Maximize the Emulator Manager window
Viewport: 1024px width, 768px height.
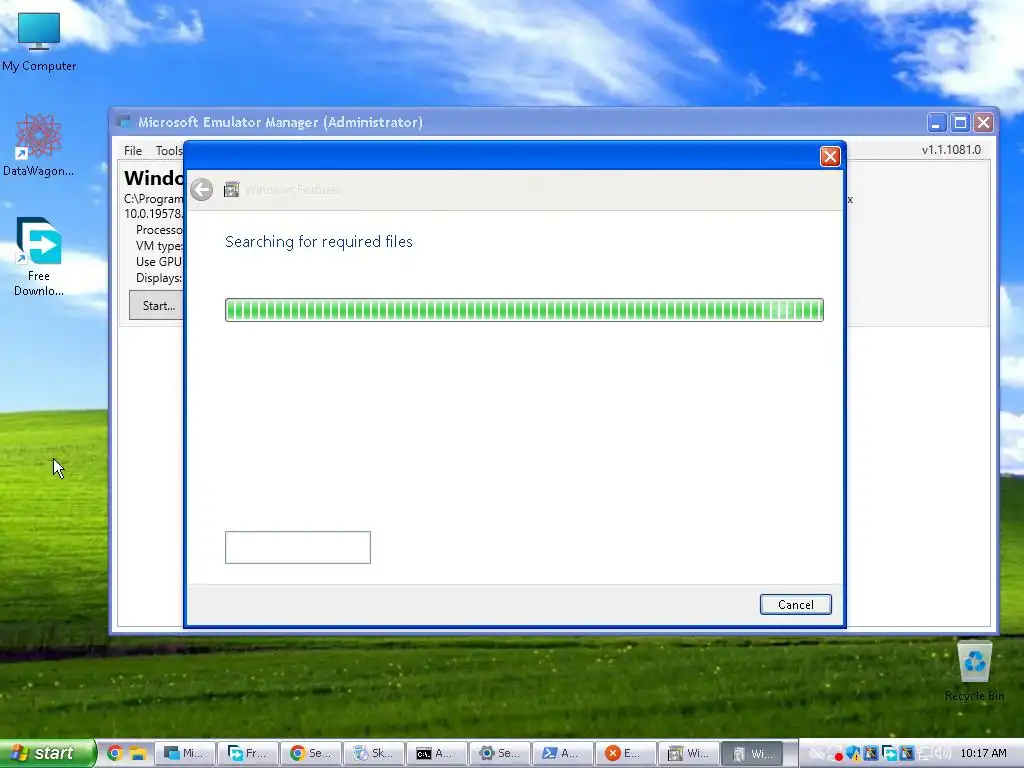(960, 122)
